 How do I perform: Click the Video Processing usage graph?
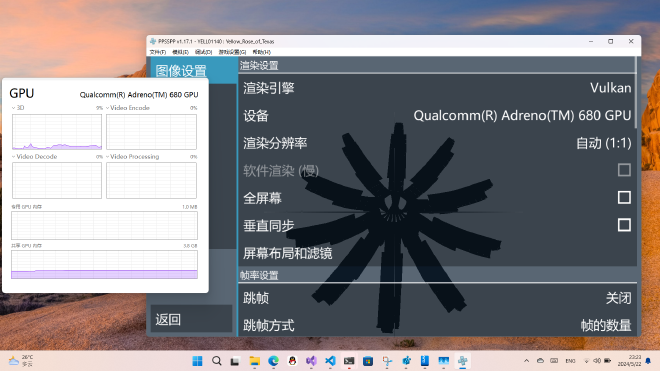pos(152,180)
